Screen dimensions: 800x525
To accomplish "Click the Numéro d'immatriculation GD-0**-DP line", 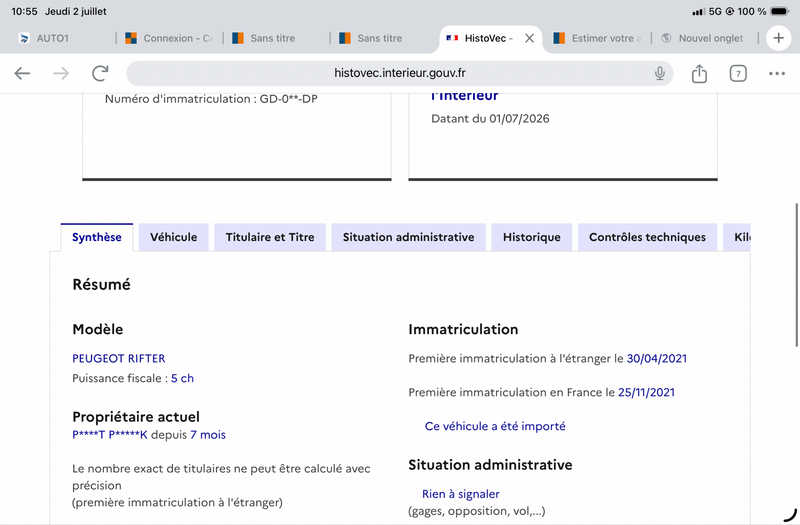I will [x=211, y=99].
